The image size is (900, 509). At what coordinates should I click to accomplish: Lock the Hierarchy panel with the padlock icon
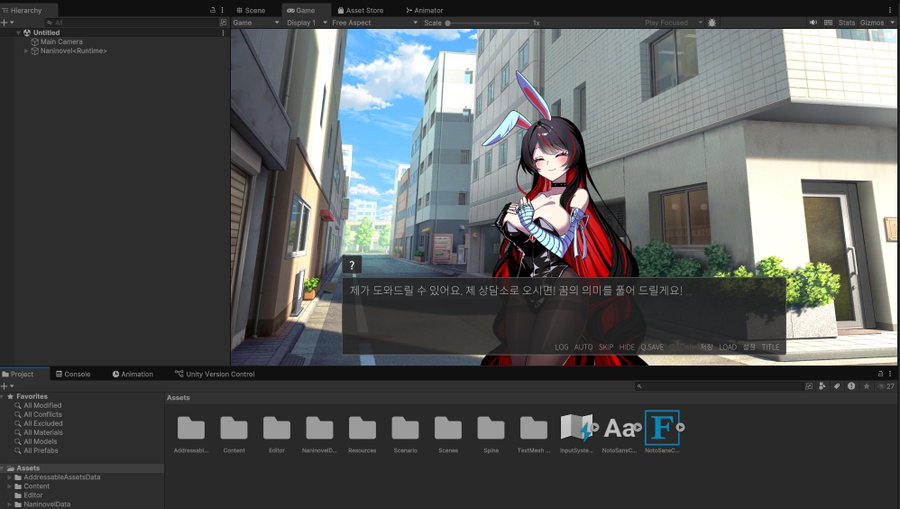tap(213, 10)
